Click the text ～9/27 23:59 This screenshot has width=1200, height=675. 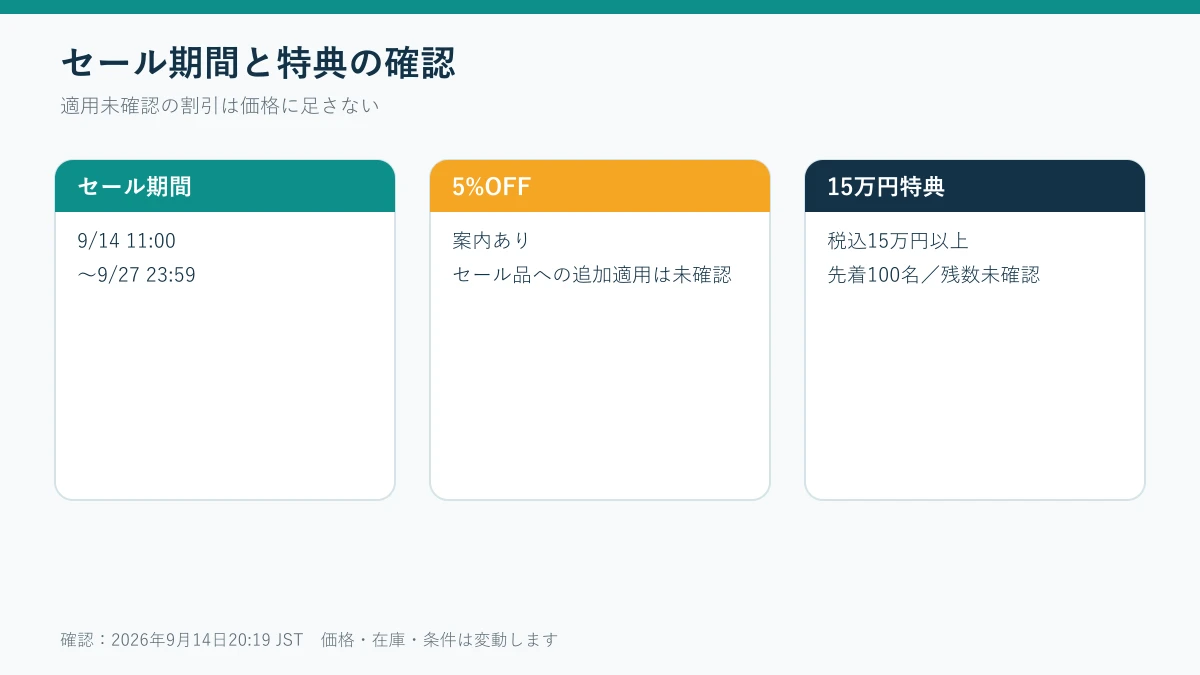[x=136, y=274]
